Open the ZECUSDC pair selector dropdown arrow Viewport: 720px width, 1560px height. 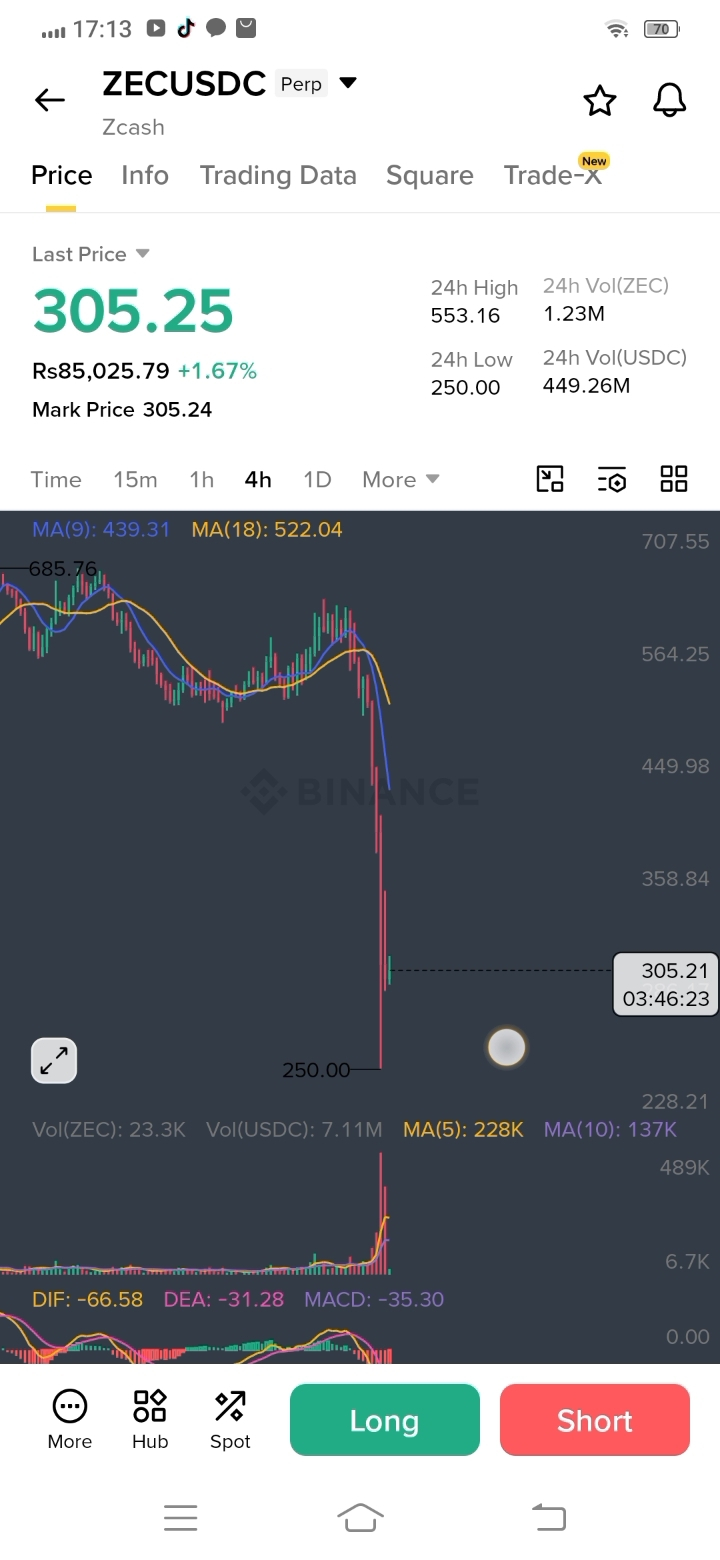[348, 83]
